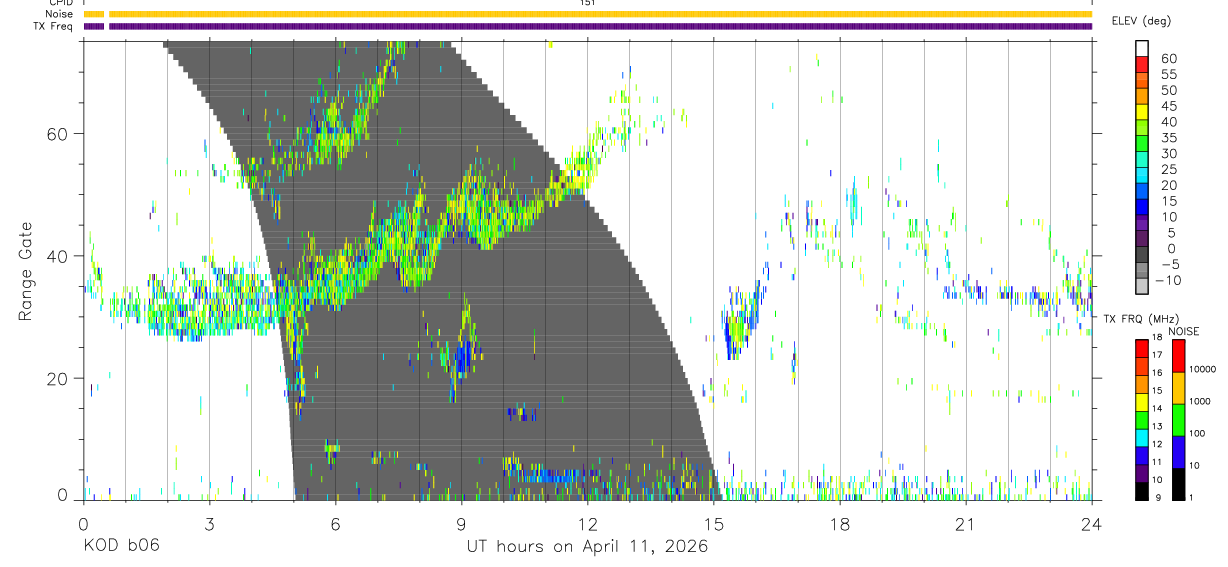
Task: Click the '100' value in NOISE legend
Action: [x=1198, y=434]
